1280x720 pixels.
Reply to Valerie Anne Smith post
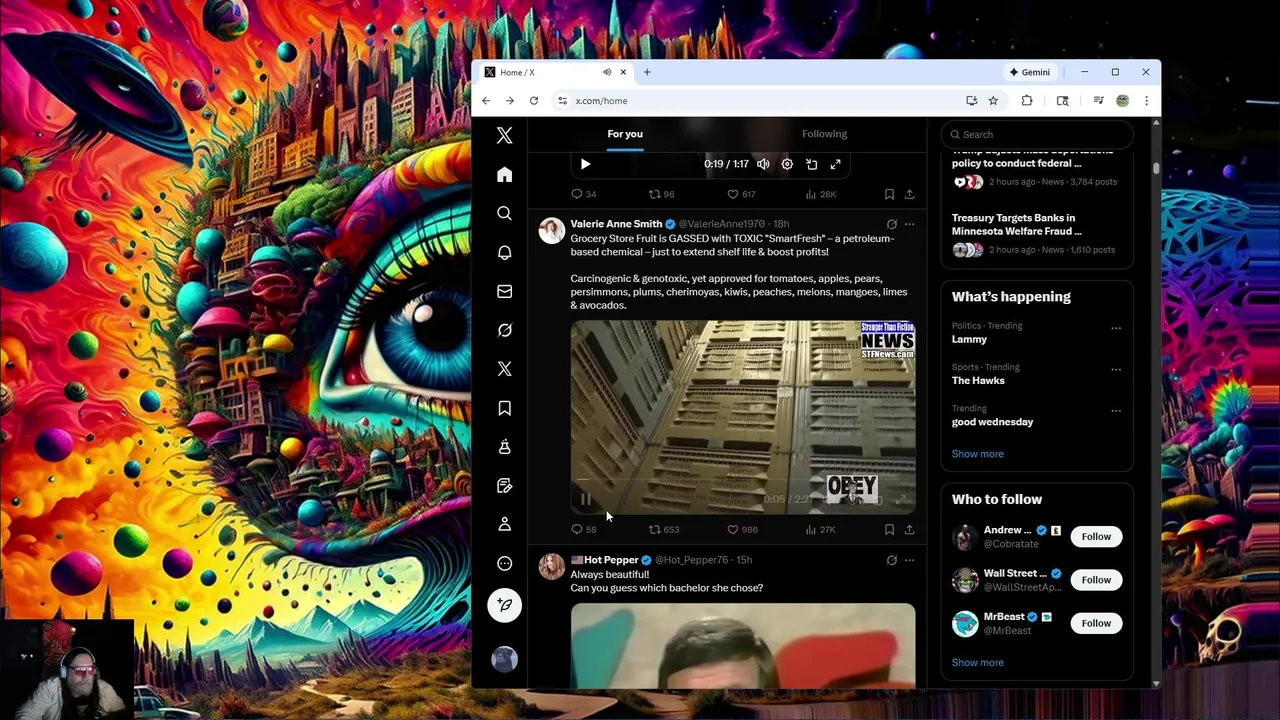(583, 529)
